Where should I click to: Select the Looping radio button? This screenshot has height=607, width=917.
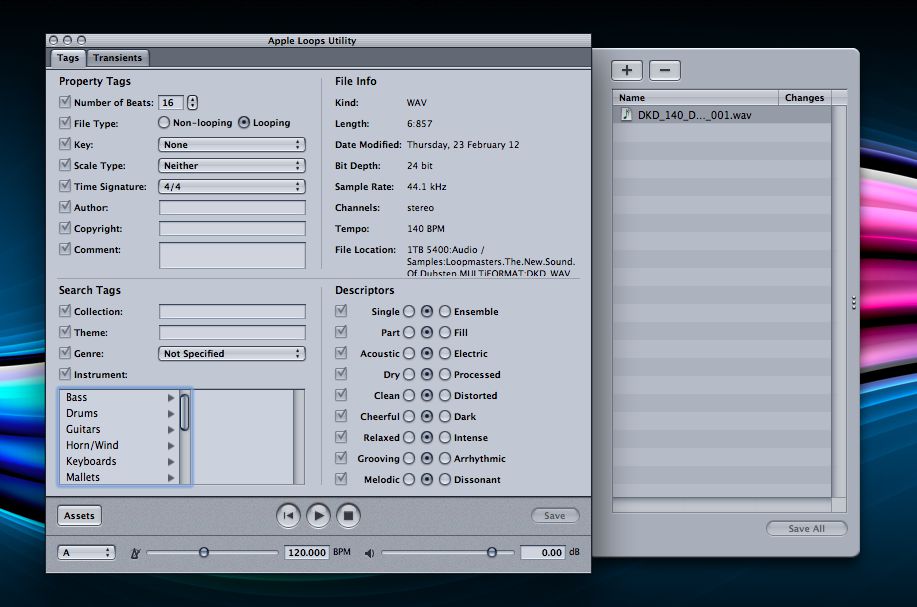244,122
